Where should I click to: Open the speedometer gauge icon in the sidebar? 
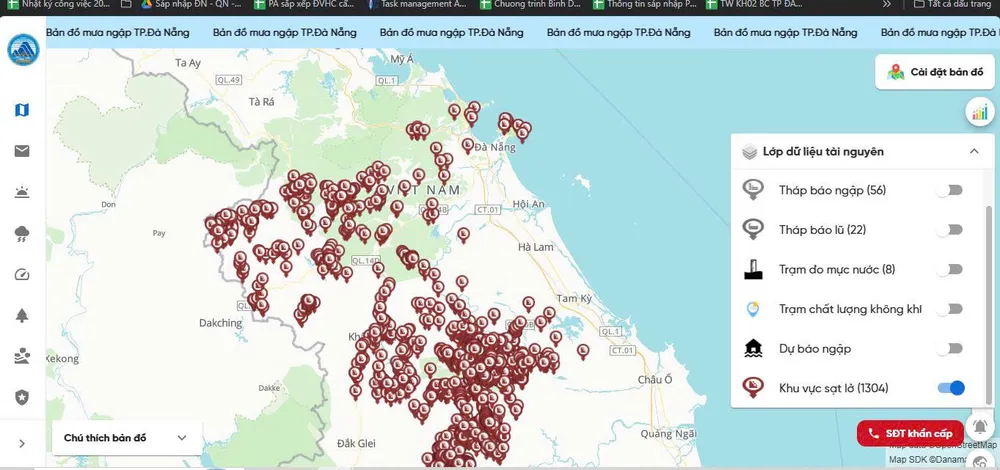22,275
